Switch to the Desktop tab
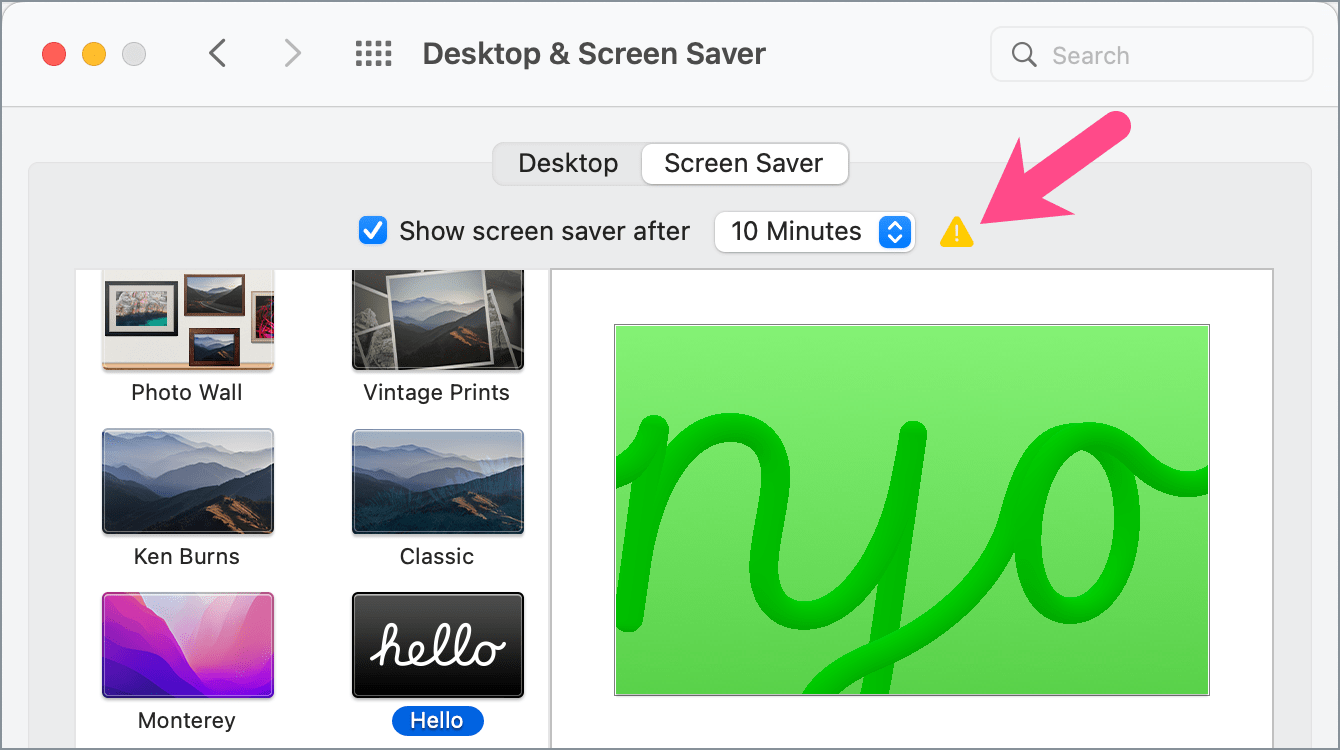 click(x=568, y=164)
